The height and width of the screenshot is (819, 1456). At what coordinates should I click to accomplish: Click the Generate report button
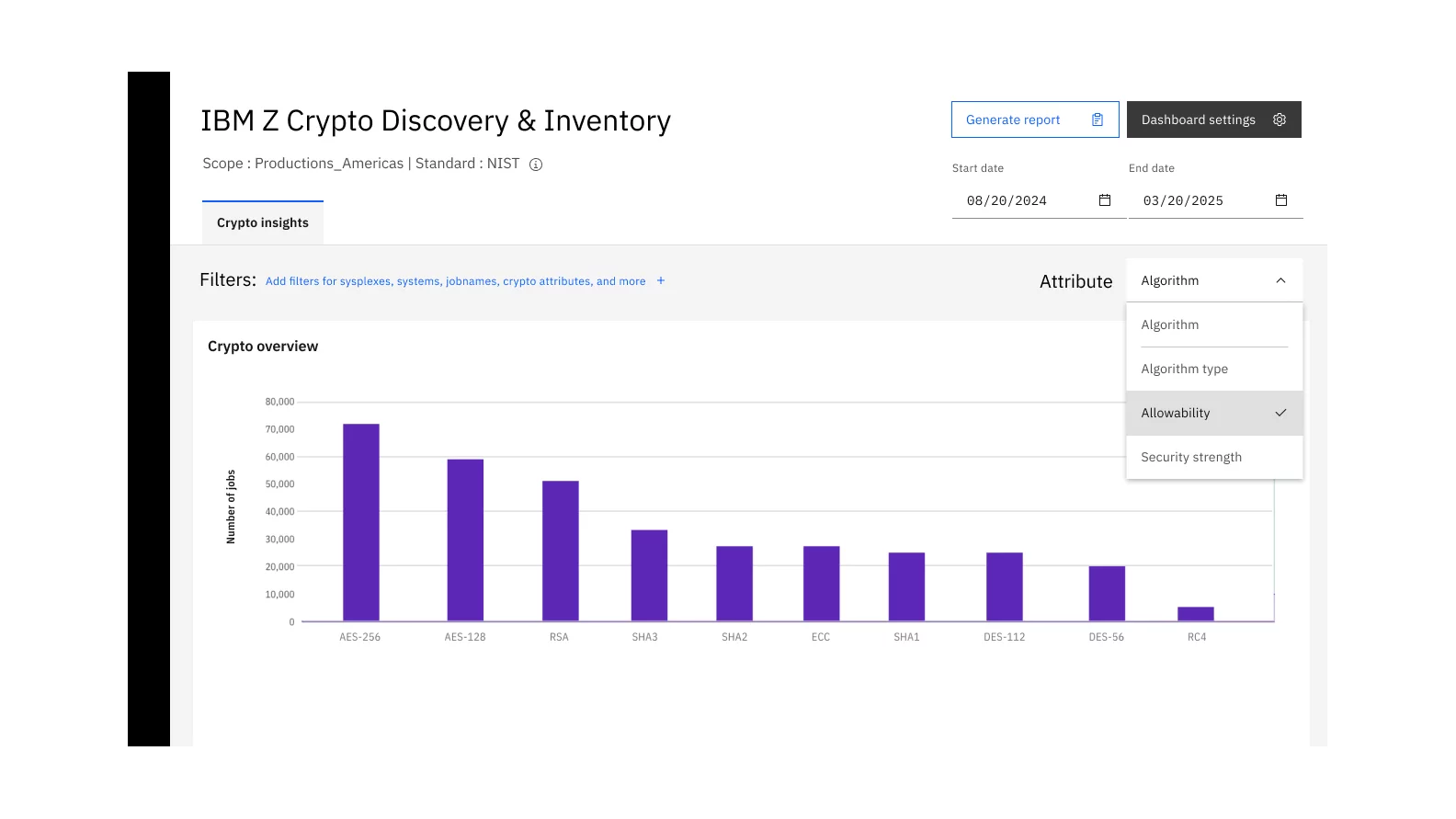pyautogui.click(x=1014, y=119)
